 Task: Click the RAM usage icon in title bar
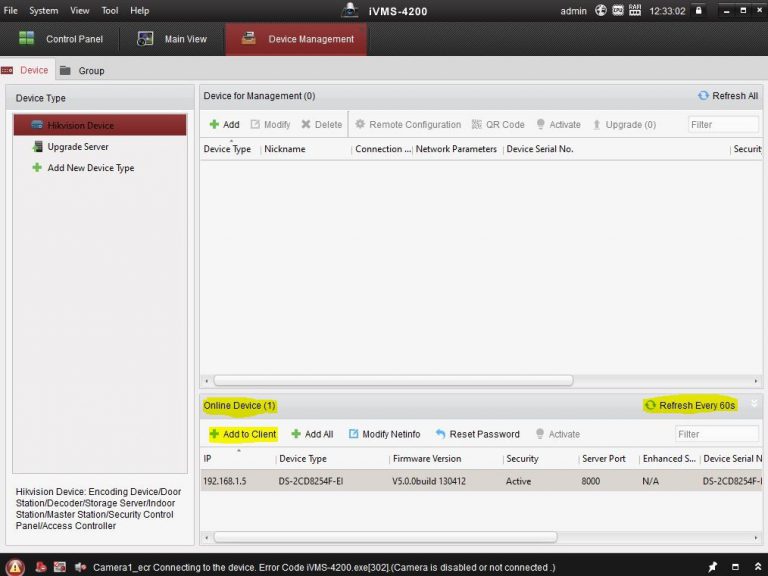[635, 10]
